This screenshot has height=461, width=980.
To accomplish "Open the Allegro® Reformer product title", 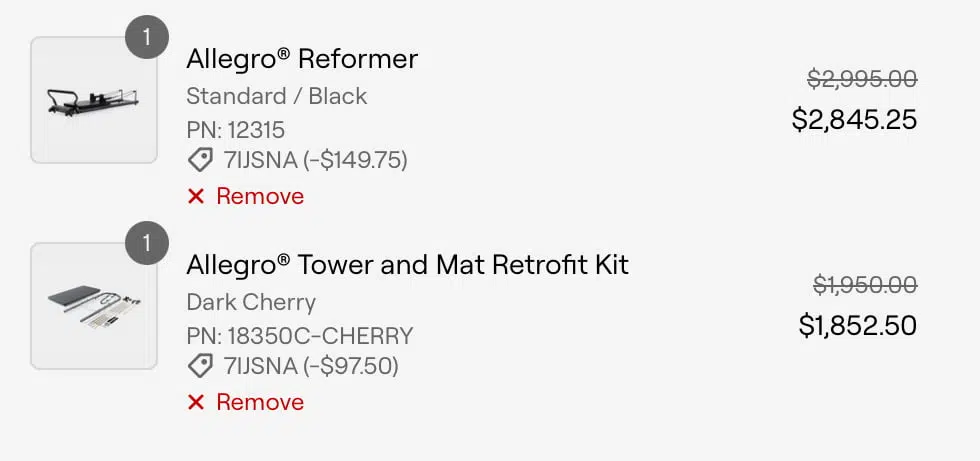I will 302,59.
